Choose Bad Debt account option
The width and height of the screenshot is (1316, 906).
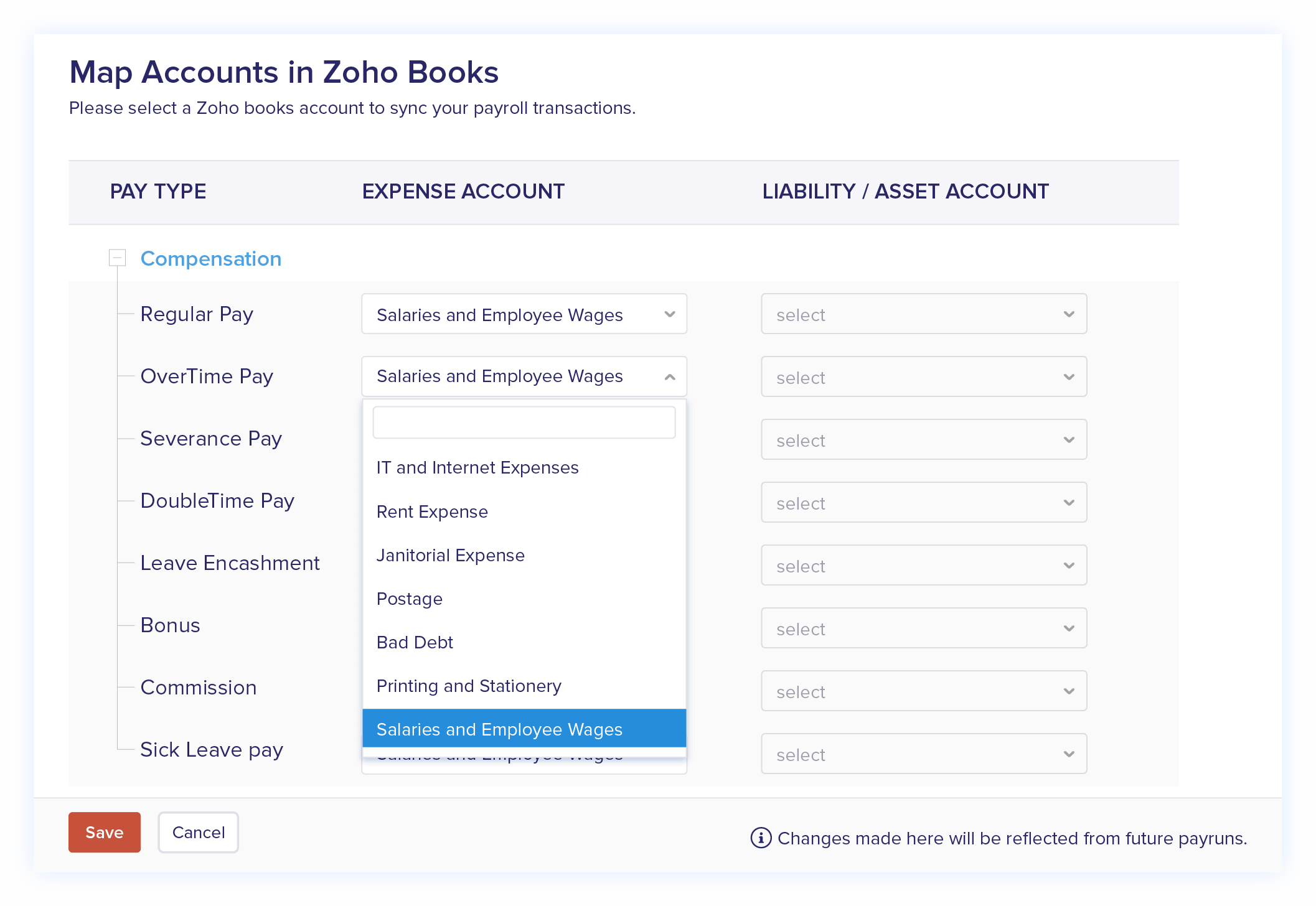(x=415, y=643)
